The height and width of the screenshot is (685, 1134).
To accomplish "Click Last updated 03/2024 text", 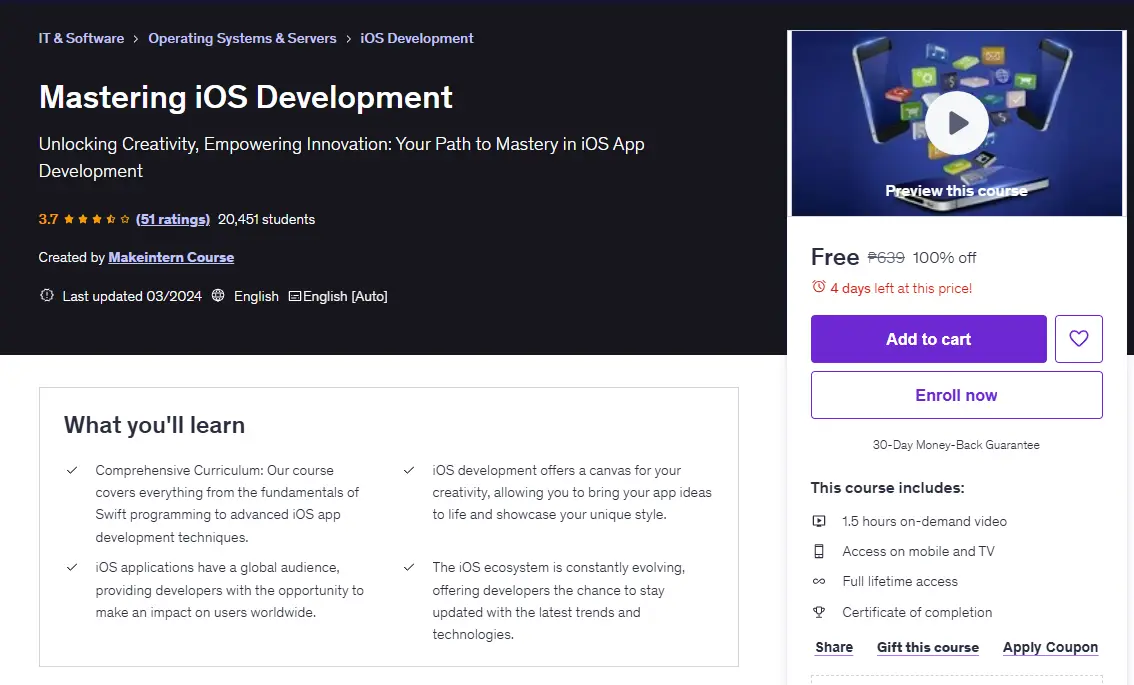I will [132, 296].
